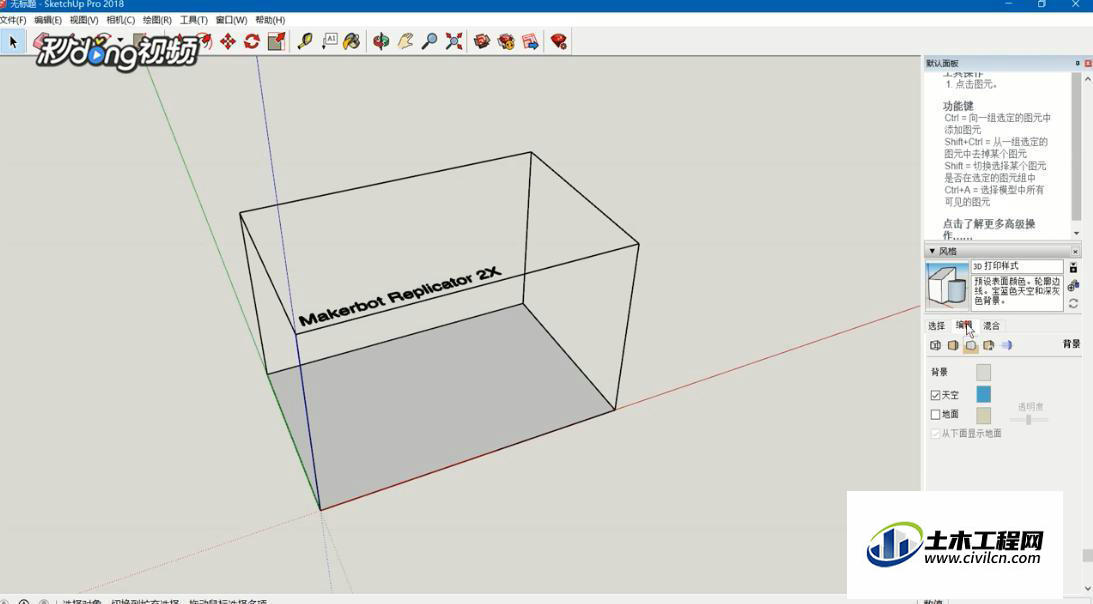Open Background settings in style editor
The height and width of the screenshot is (604, 1093).
[970, 345]
